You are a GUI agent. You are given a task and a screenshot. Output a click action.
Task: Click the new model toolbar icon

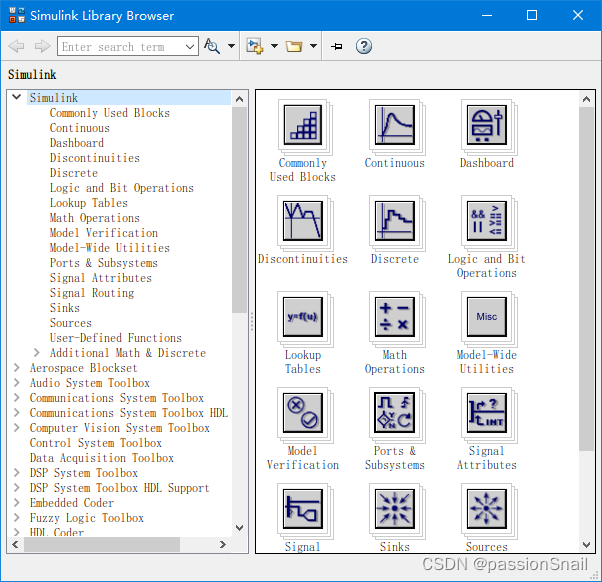point(255,46)
